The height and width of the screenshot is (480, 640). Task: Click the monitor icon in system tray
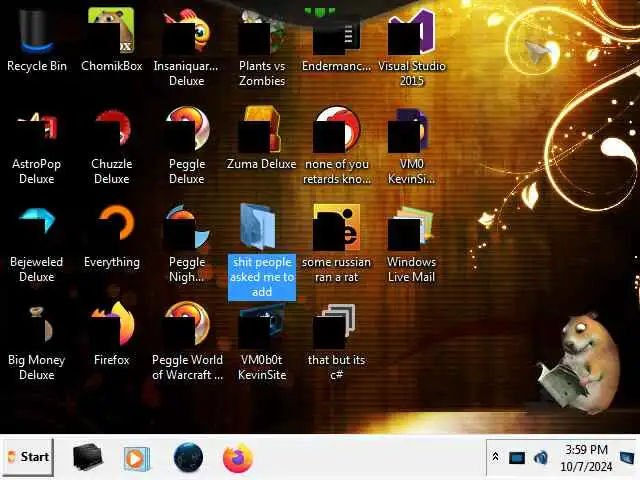[x=517, y=458]
